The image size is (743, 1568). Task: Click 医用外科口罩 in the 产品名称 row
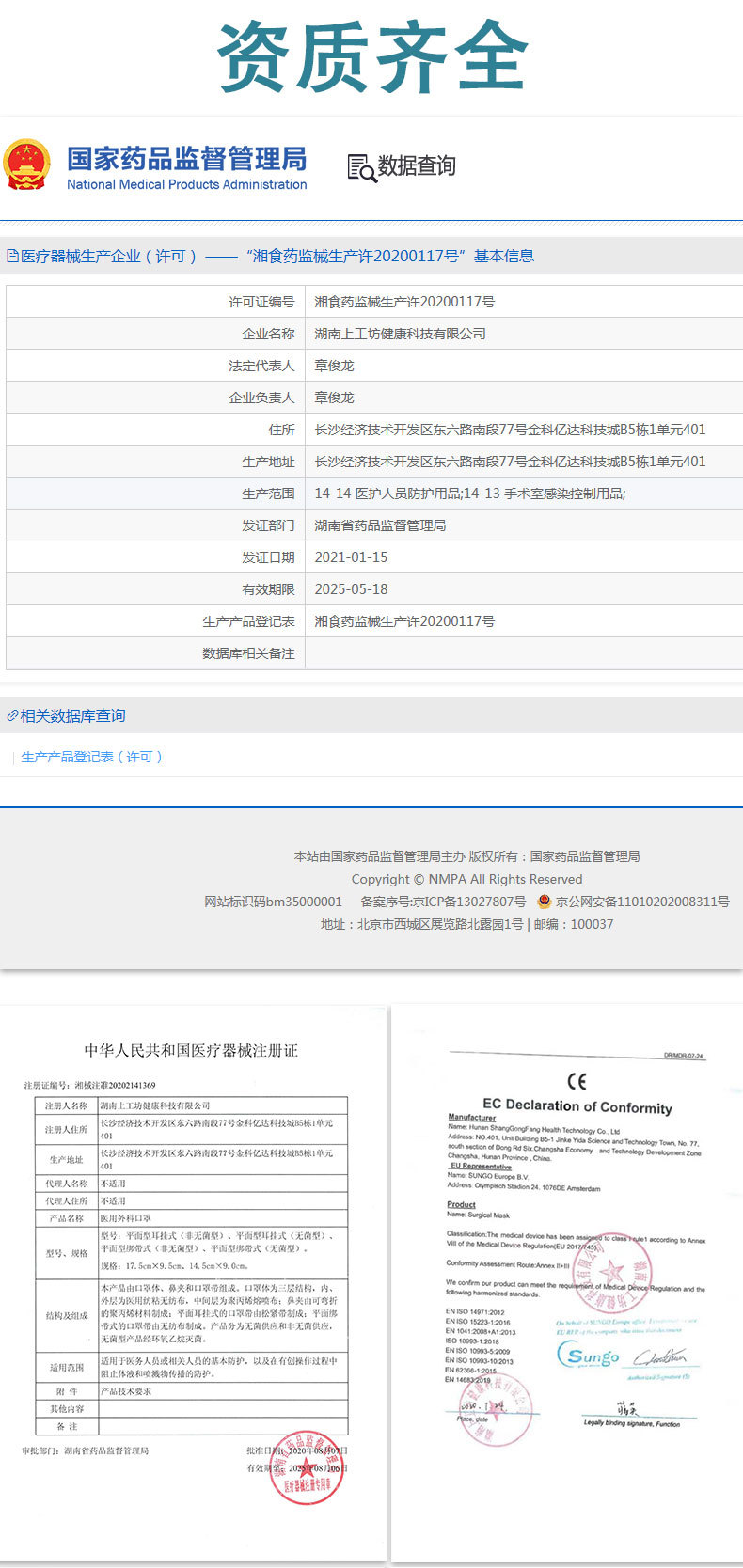[126, 1218]
